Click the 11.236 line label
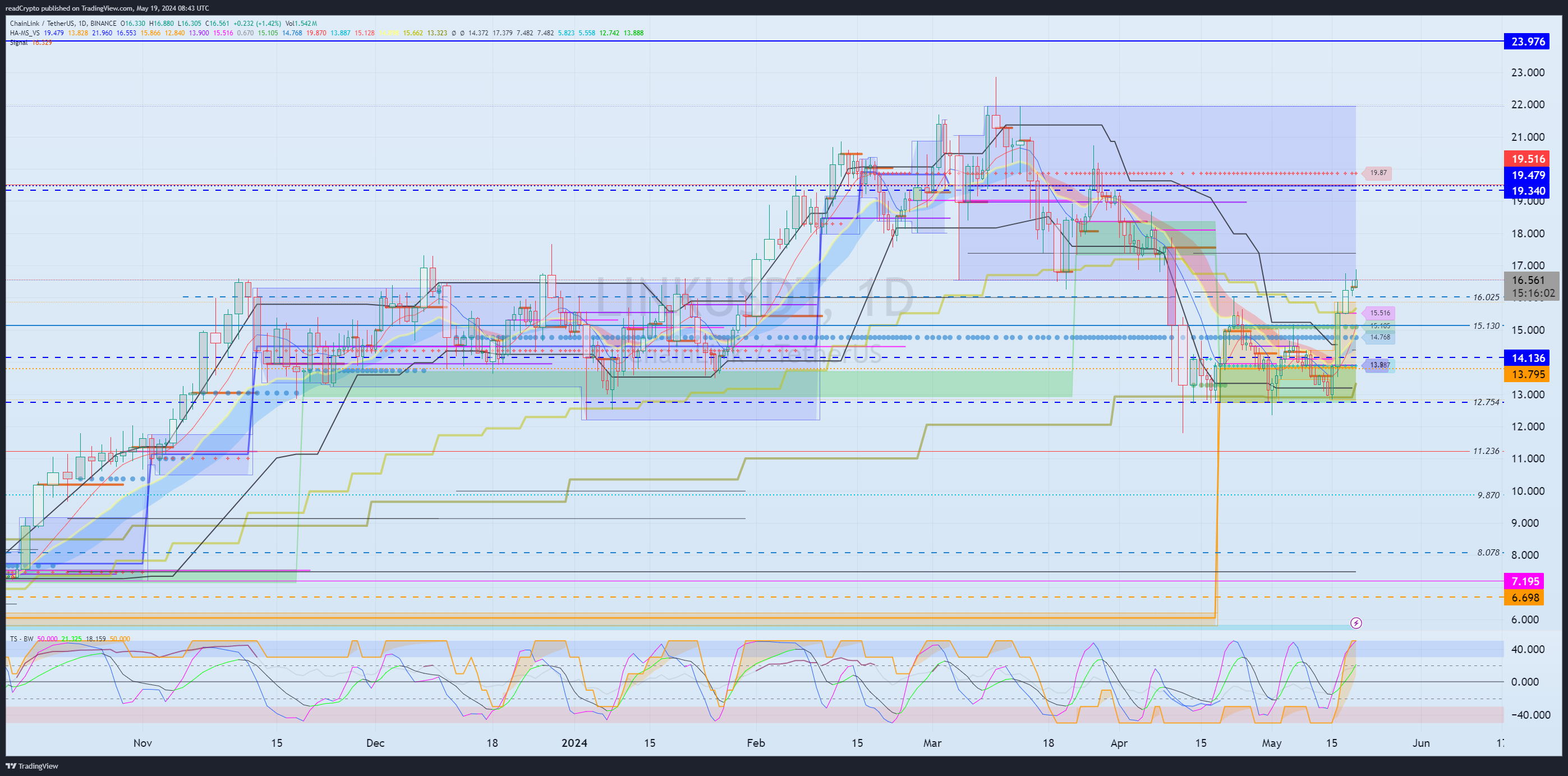The height and width of the screenshot is (776, 1568). [x=1486, y=451]
